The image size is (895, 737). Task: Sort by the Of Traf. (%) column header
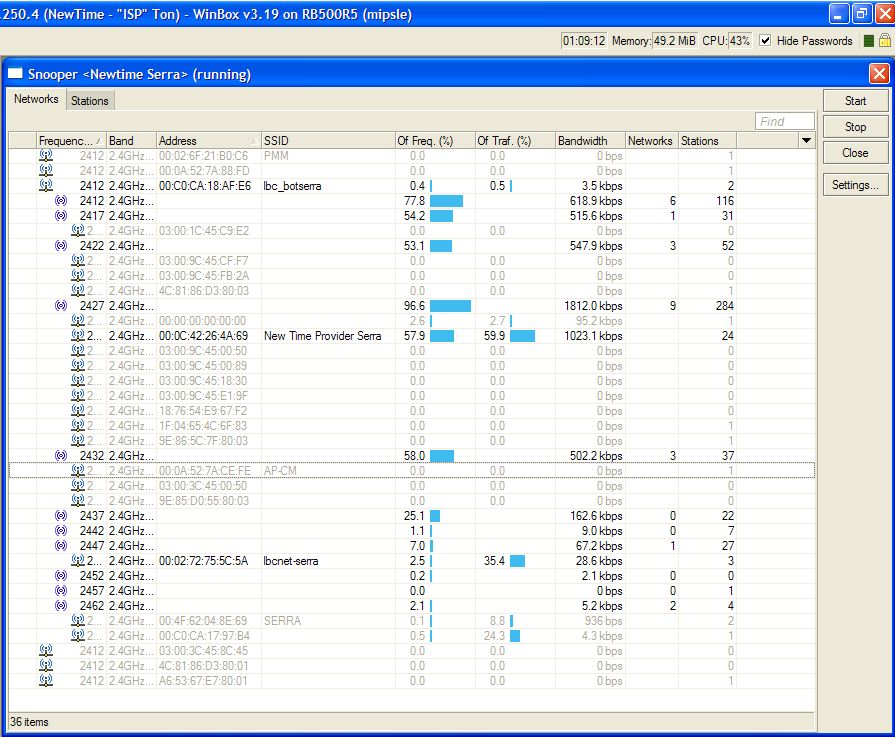pos(515,140)
